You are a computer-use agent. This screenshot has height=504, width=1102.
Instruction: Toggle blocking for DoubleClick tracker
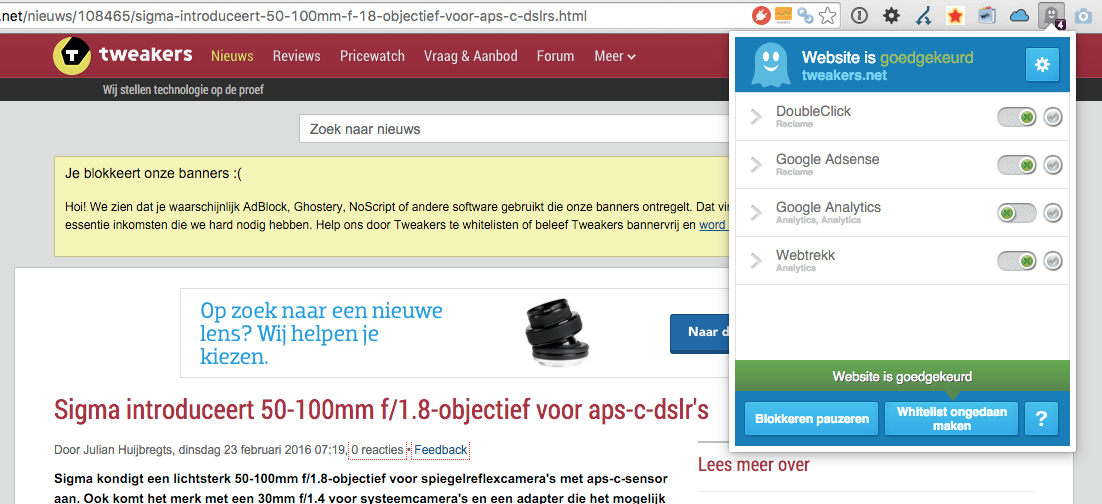tap(1017, 117)
